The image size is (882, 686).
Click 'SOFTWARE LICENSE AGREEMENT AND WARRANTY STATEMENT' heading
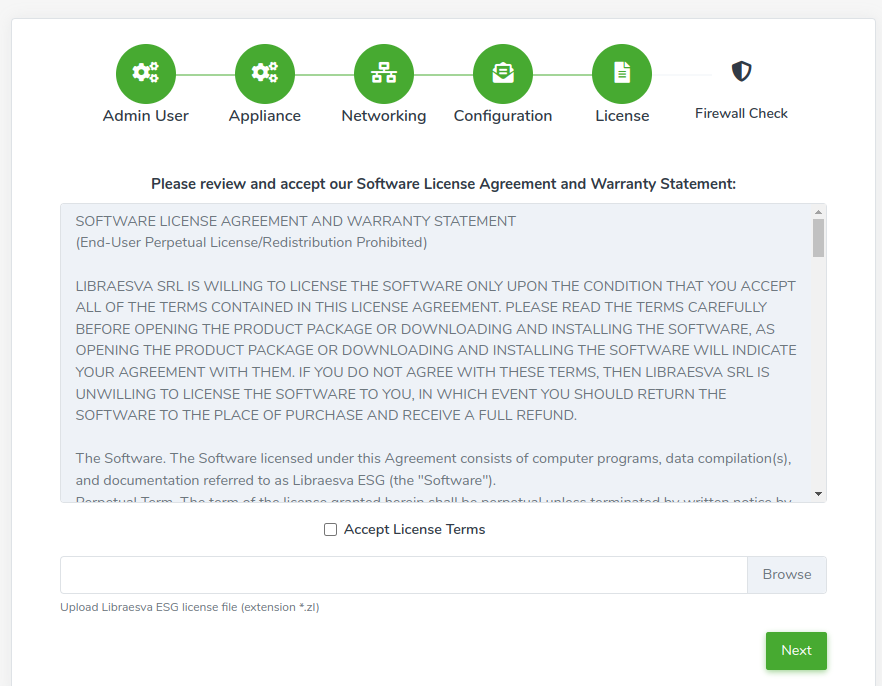296,222
